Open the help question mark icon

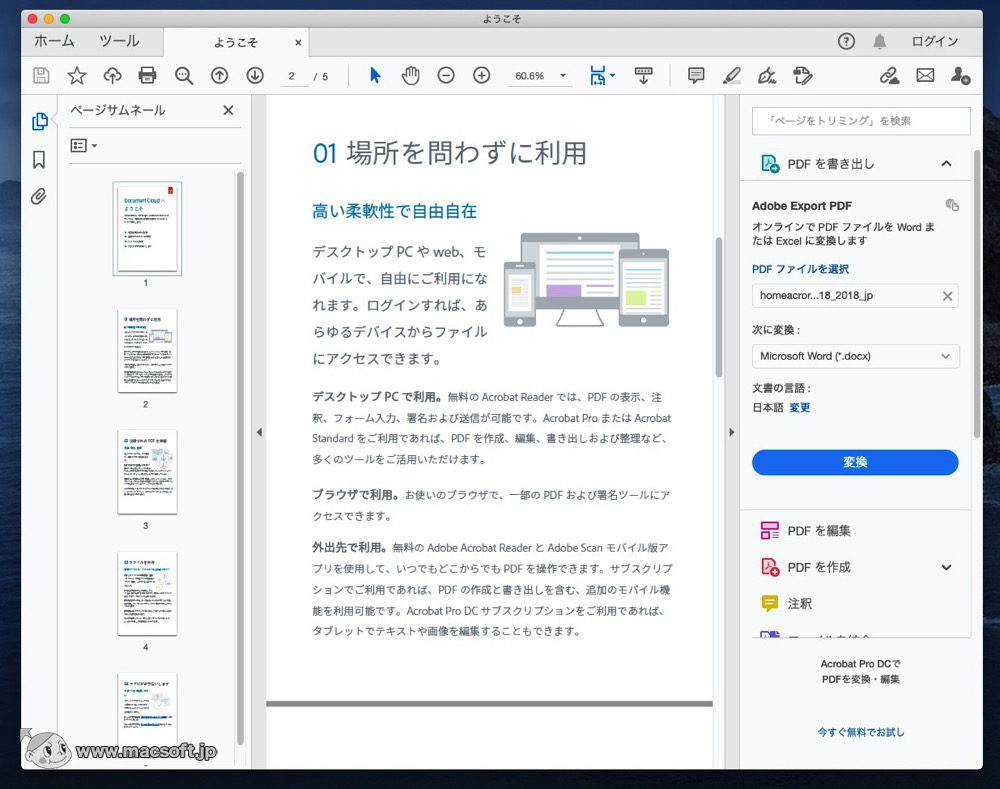846,41
